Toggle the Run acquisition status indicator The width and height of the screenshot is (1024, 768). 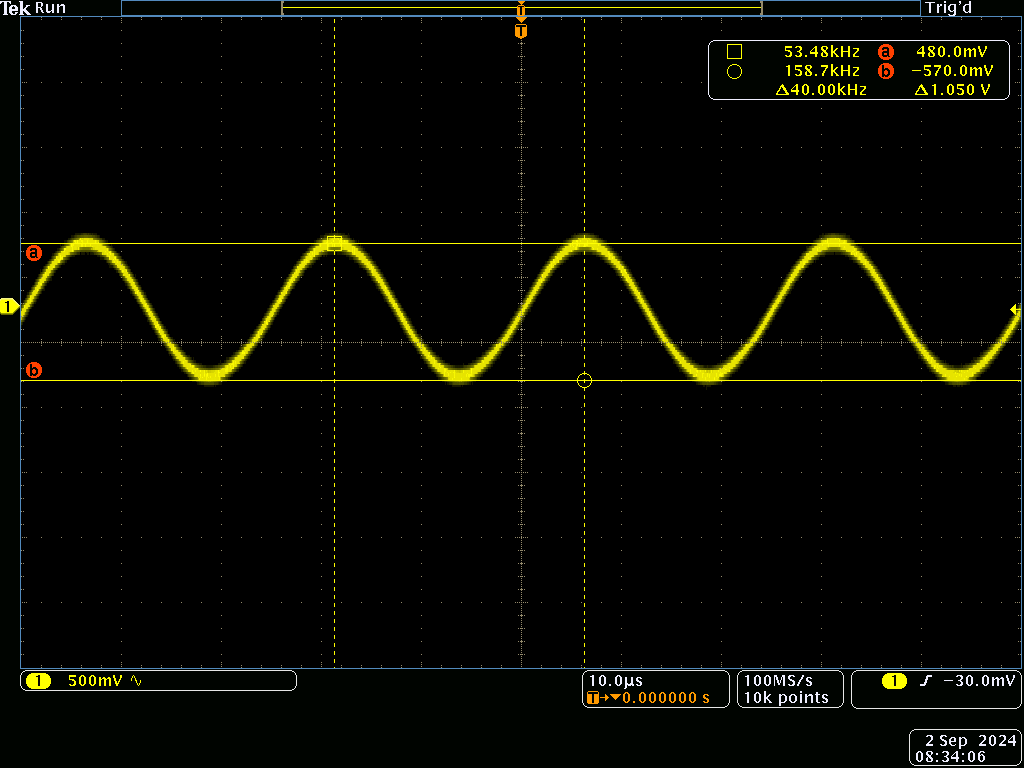tap(51, 8)
